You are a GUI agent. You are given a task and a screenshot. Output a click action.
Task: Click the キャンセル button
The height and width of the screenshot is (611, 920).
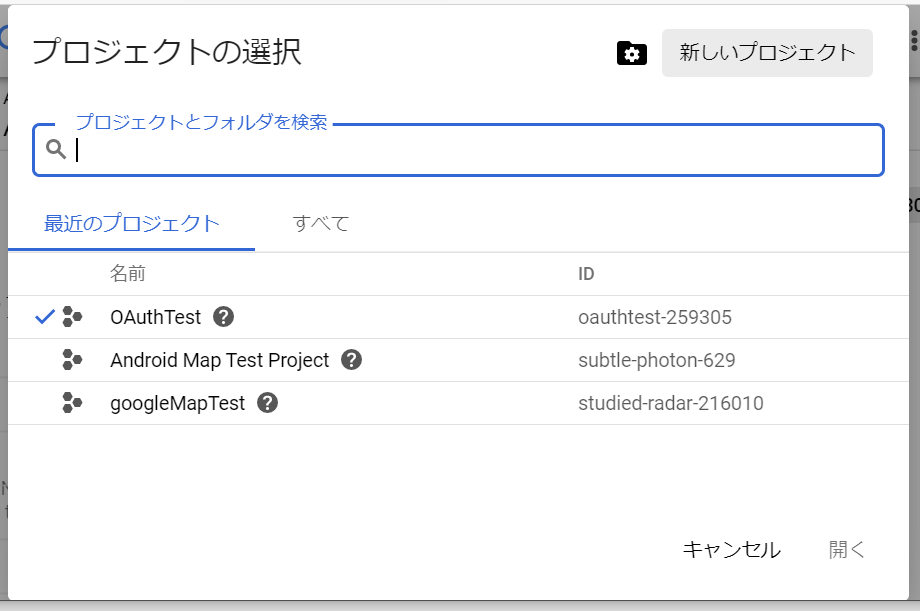pyautogui.click(x=732, y=550)
